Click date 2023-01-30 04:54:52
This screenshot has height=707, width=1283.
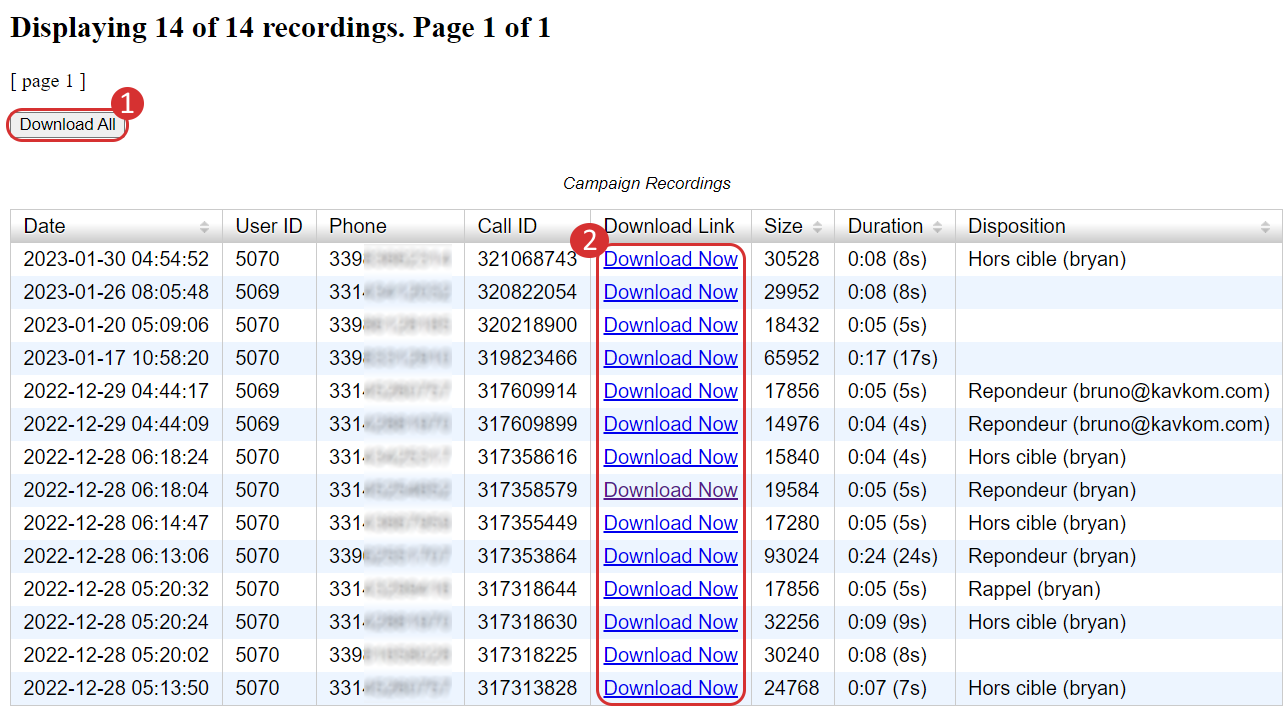(x=116, y=259)
